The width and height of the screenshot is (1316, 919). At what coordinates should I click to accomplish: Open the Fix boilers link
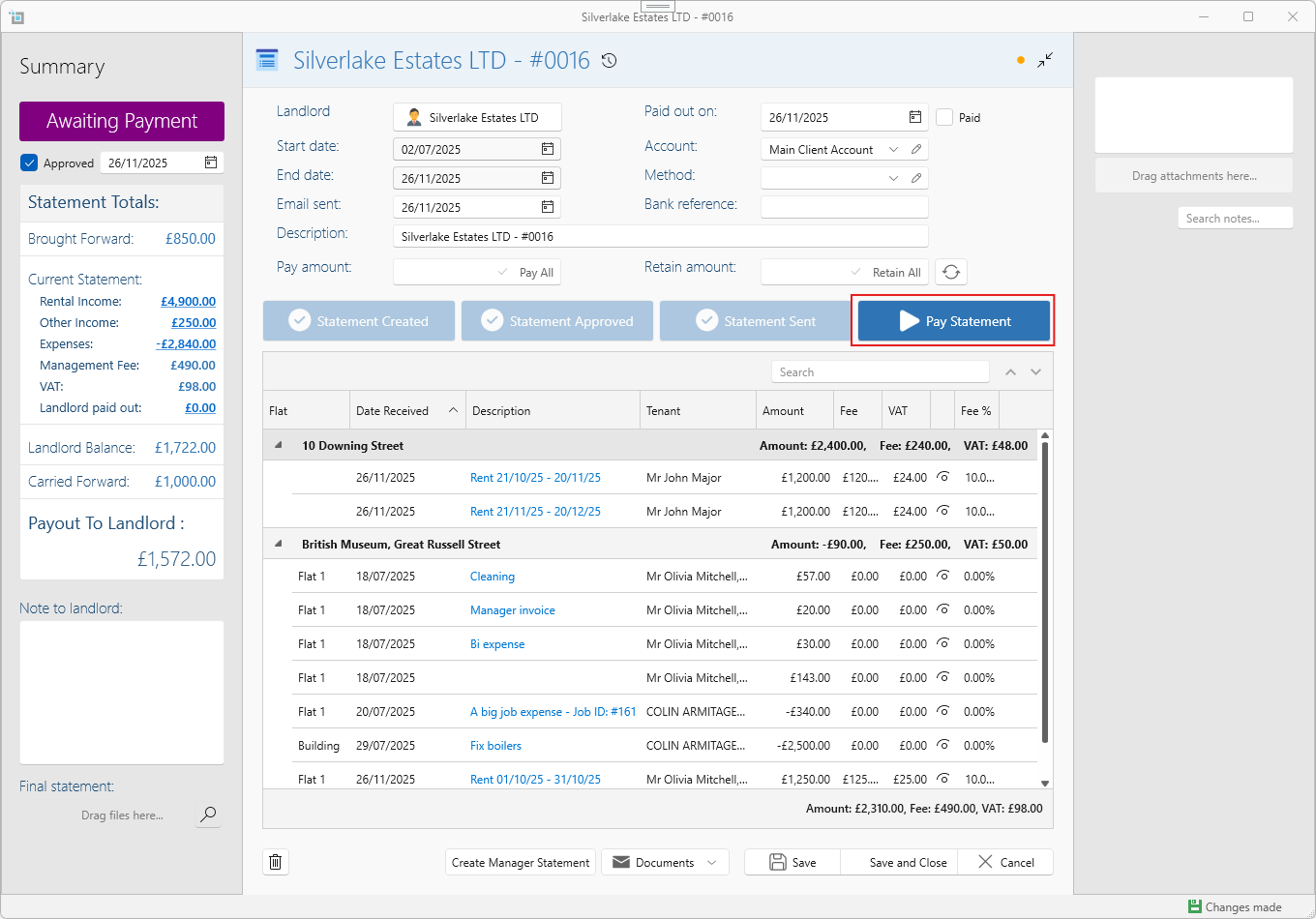coord(495,746)
